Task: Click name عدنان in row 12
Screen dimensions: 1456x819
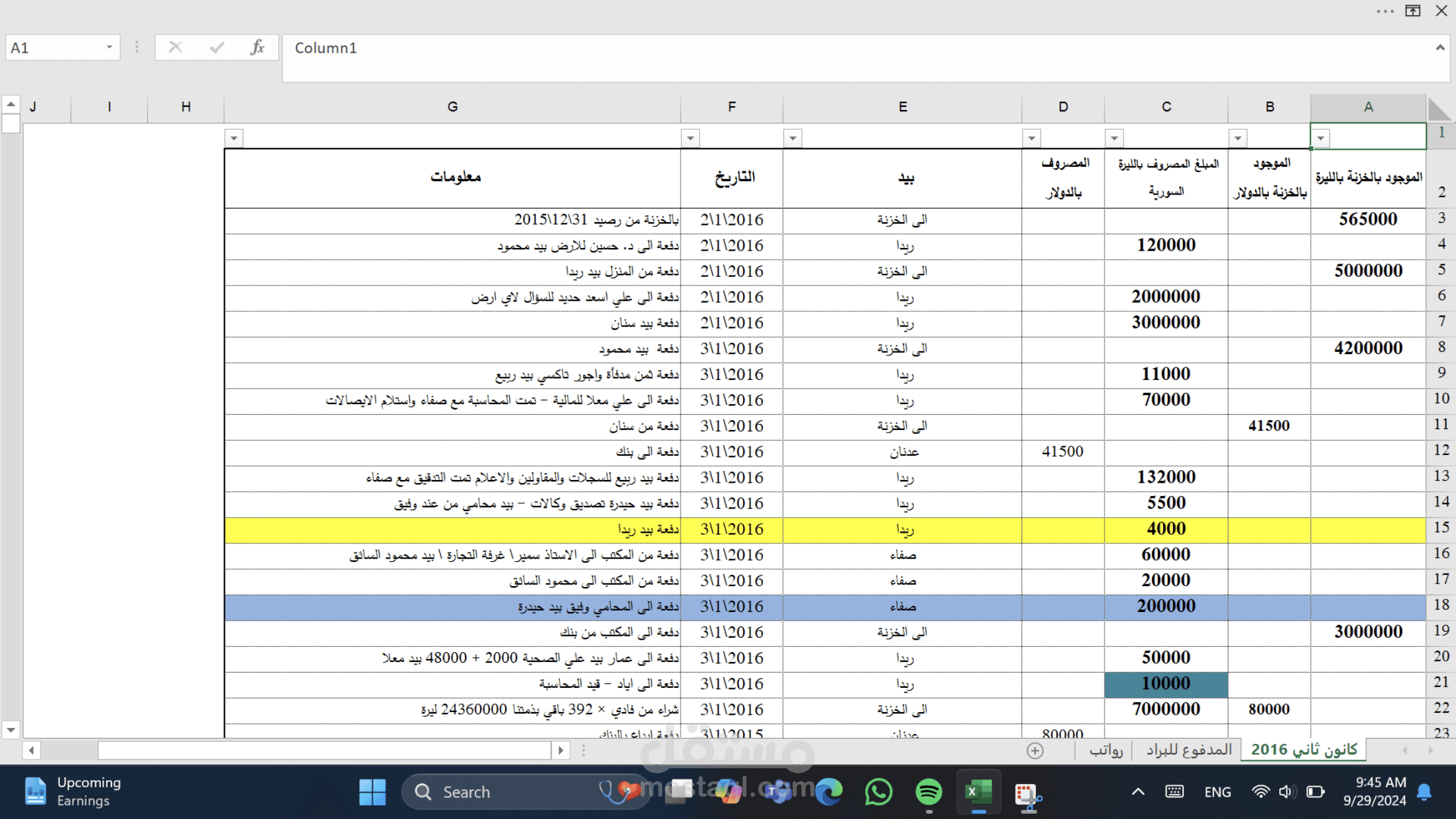Action: point(904,452)
